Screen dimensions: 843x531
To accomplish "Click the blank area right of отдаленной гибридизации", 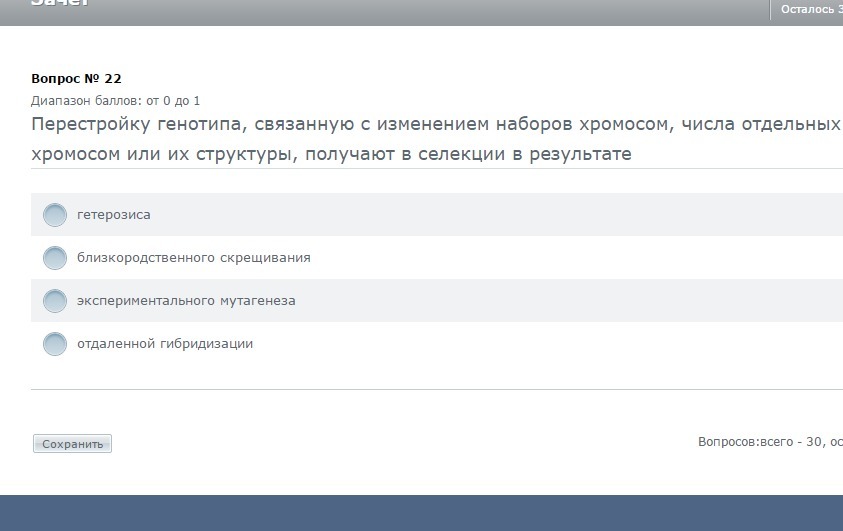I will pos(550,344).
